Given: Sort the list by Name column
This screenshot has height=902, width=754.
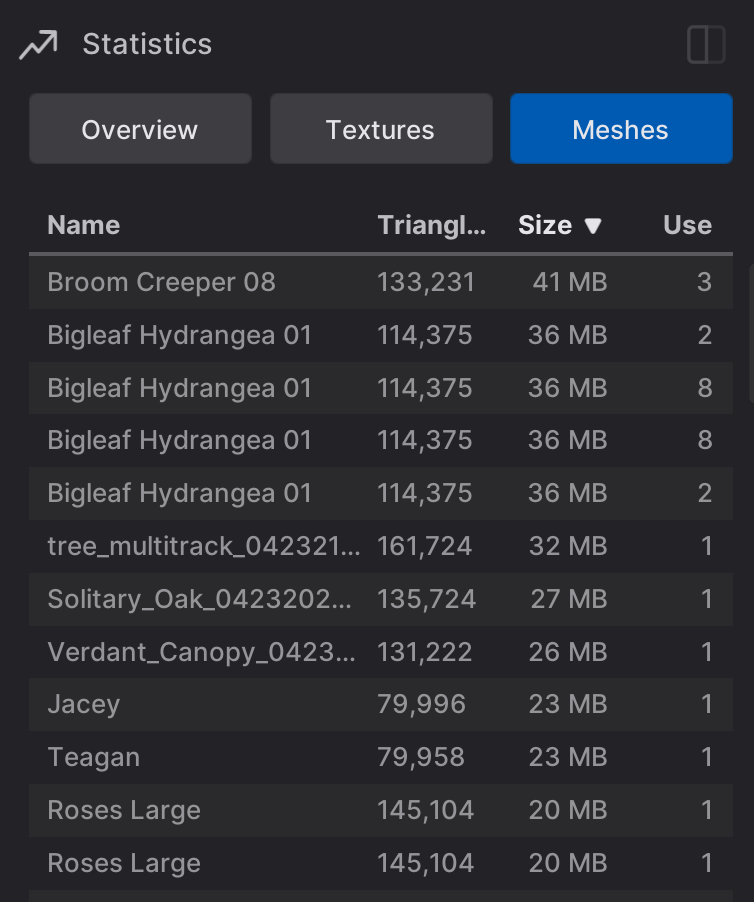Looking at the screenshot, I should pyautogui.click(x=84, y=225).
